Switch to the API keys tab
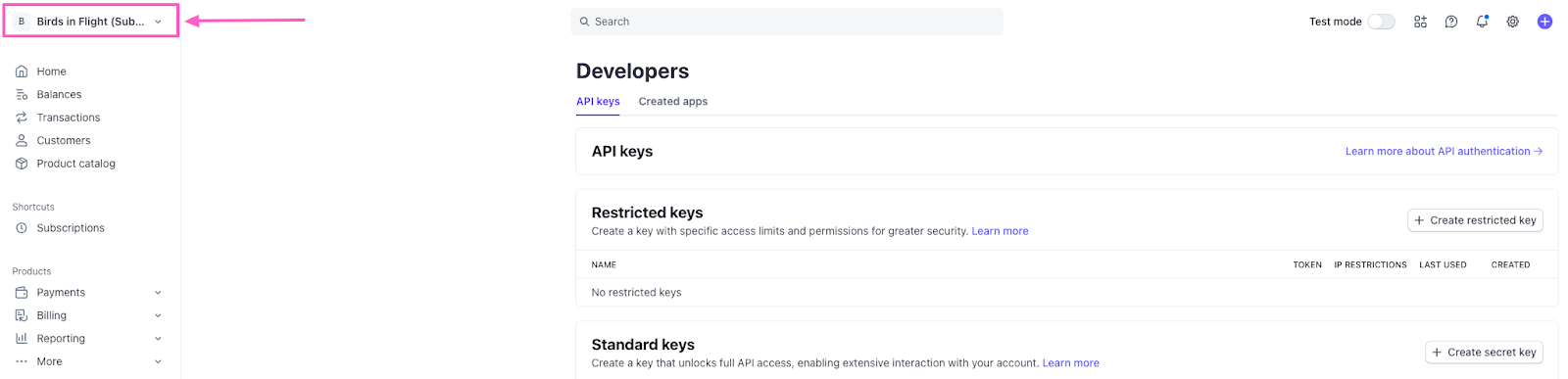The image size is (1568, 379). point(598,102)
